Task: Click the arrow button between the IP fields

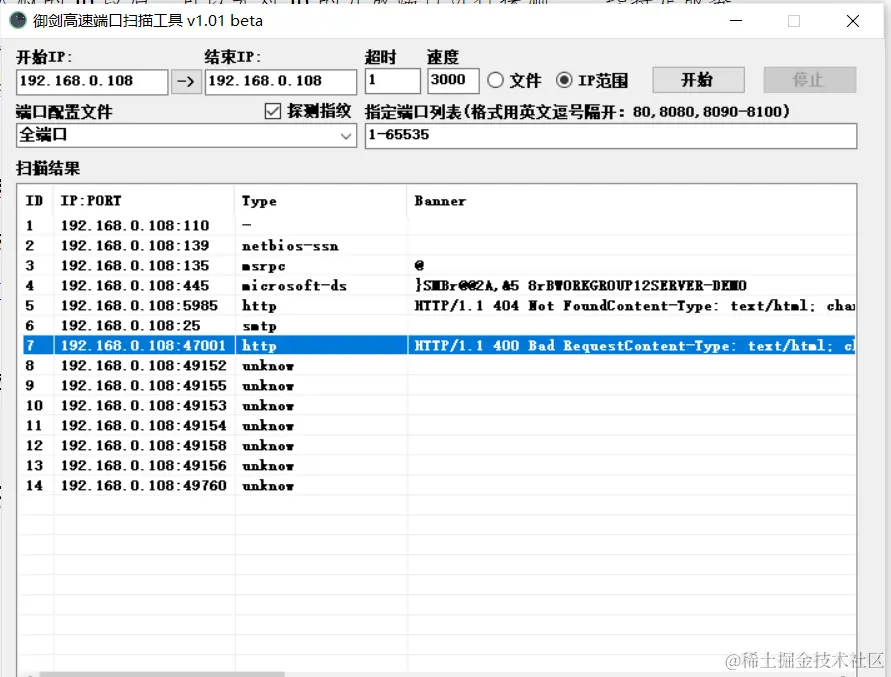Action: point(186,81)
